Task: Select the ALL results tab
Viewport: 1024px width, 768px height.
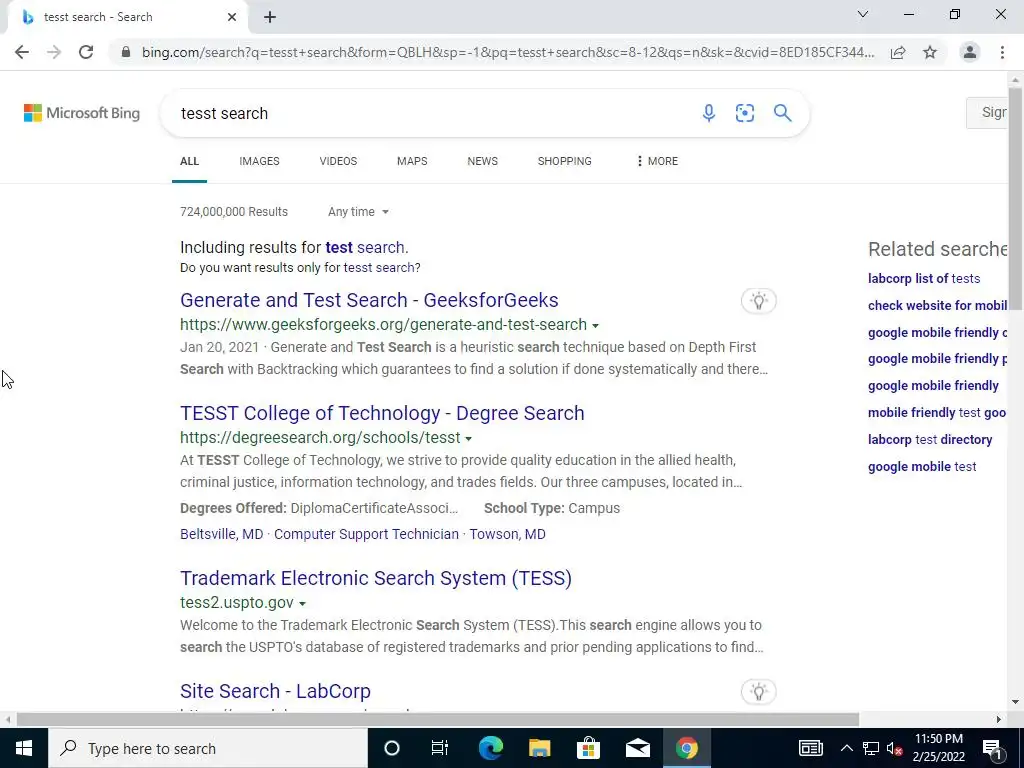Action: point(189,161)
